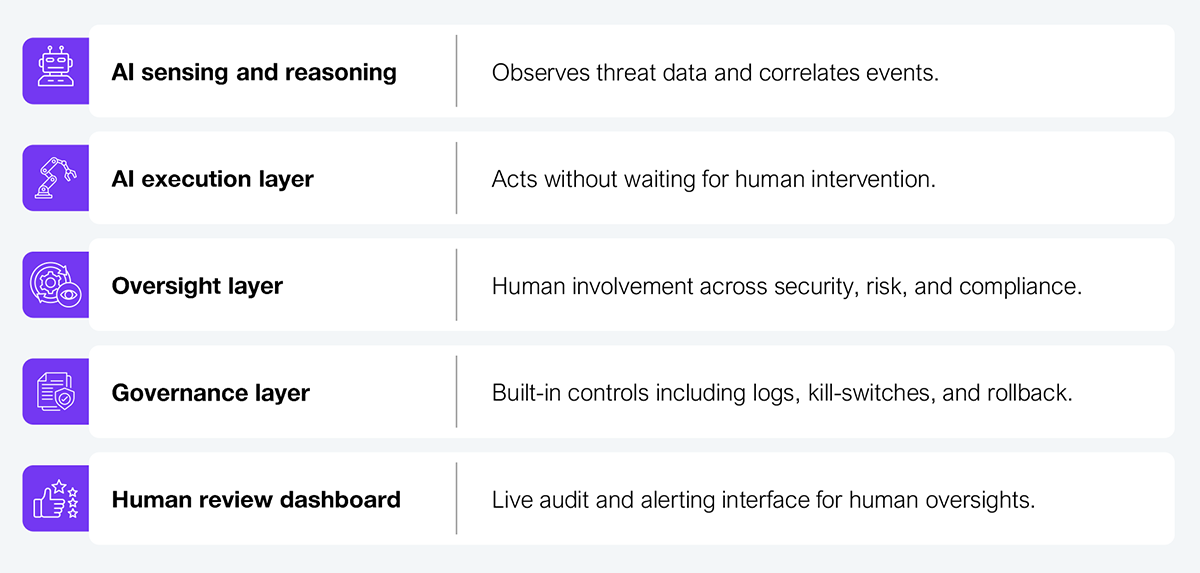
Task: Click the live audit and alerting description
Action: click(763, 500)
